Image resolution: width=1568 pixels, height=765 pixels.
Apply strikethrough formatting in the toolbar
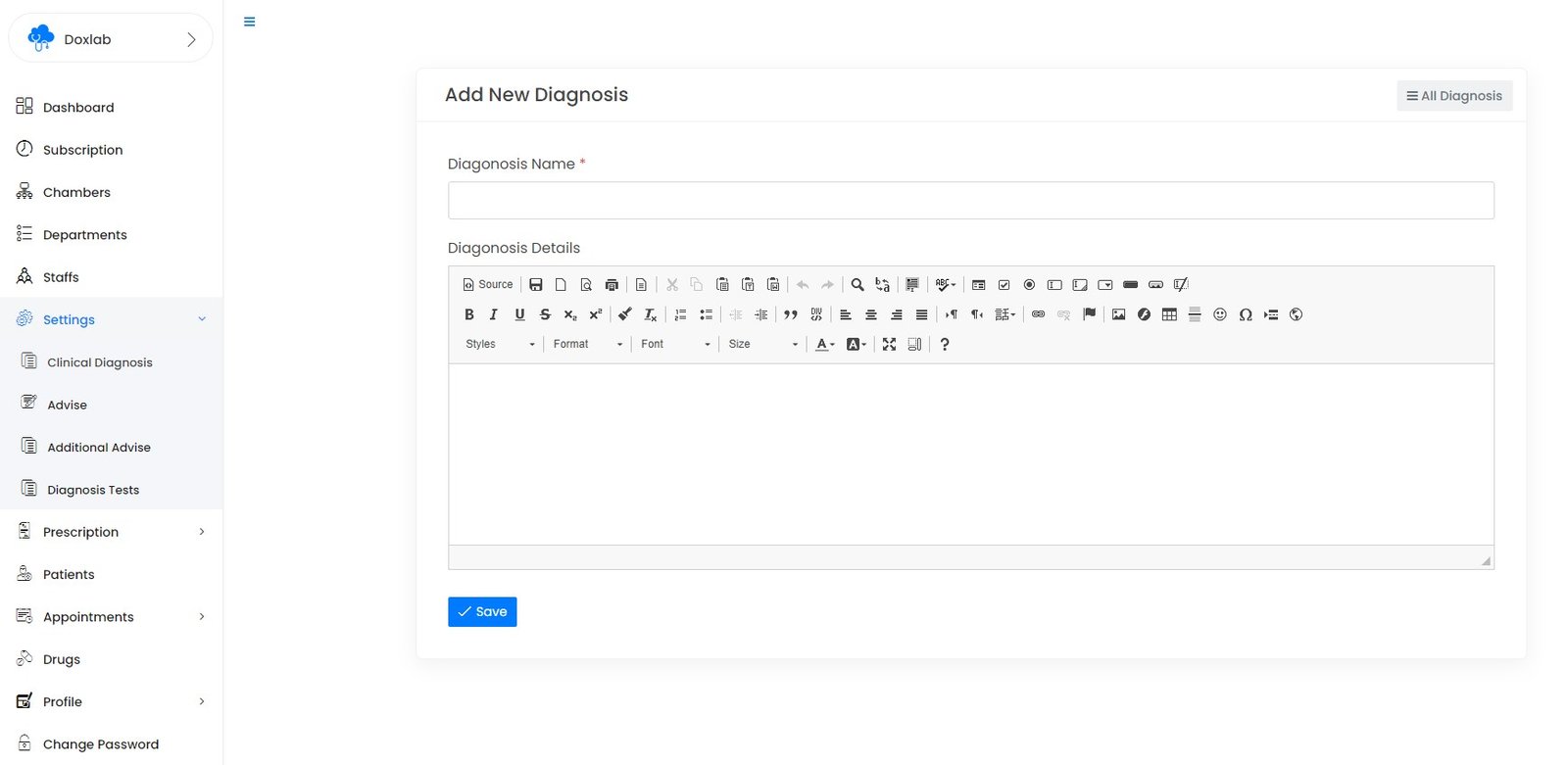click(x=545, y=314)
